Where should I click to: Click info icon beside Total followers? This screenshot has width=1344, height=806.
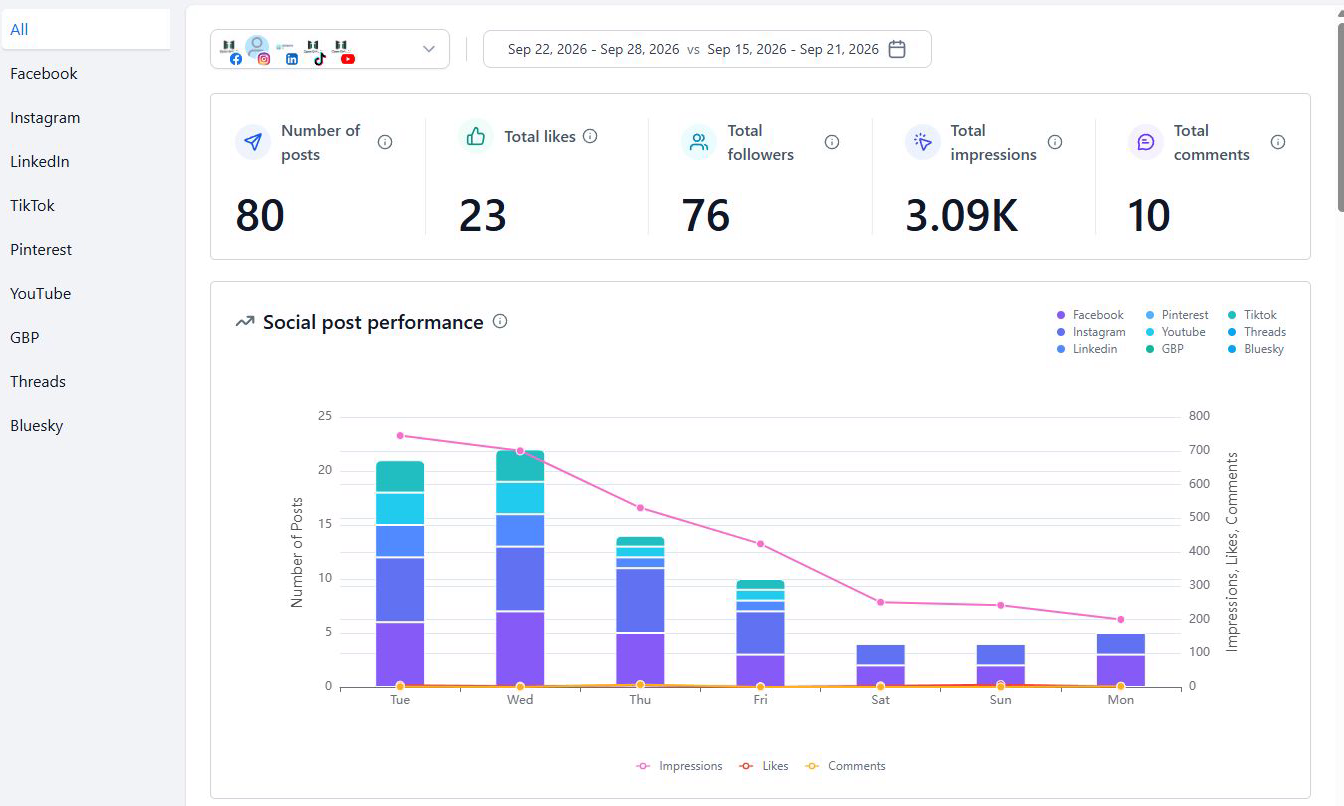832,142
